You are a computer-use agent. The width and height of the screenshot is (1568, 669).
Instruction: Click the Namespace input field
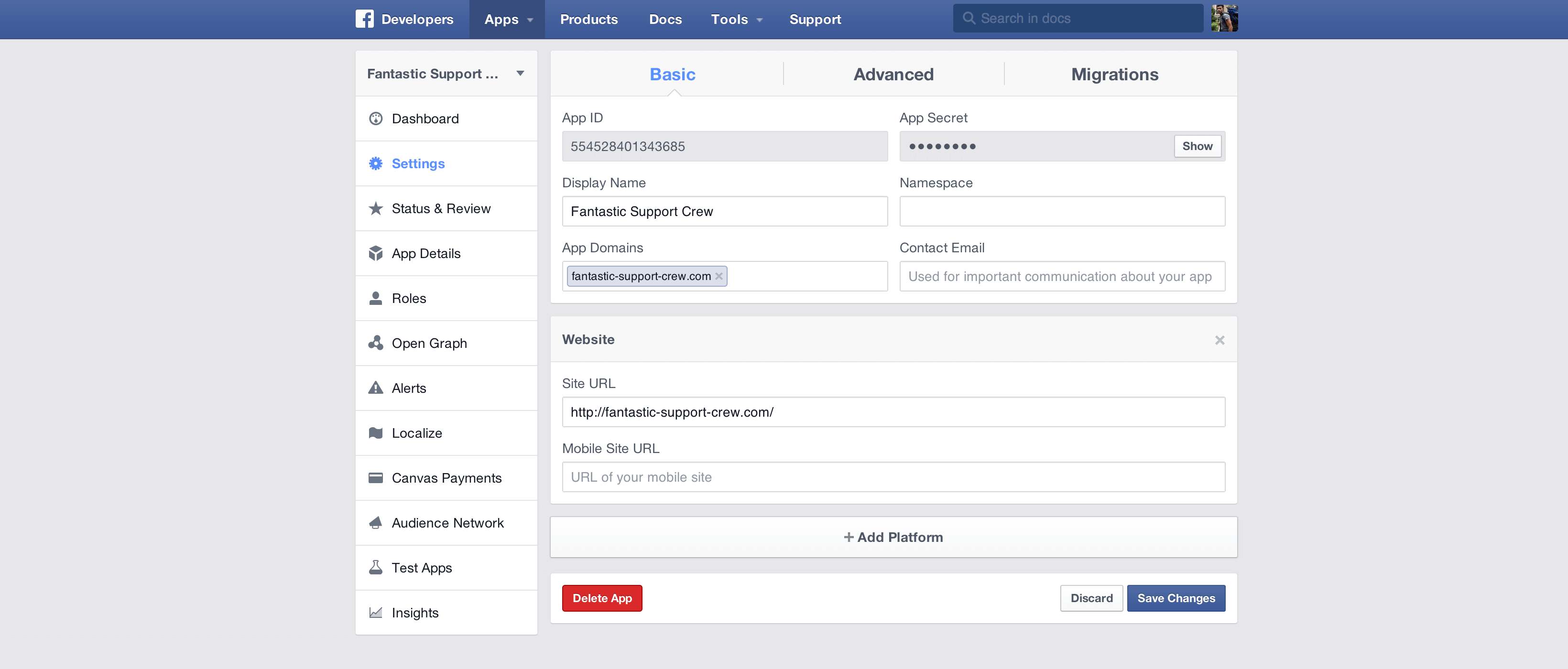(1062, 211)
